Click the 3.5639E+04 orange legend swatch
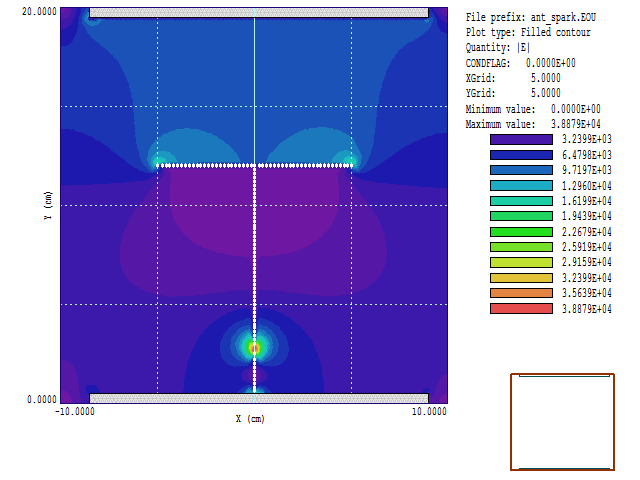 (x=521, y=293)
